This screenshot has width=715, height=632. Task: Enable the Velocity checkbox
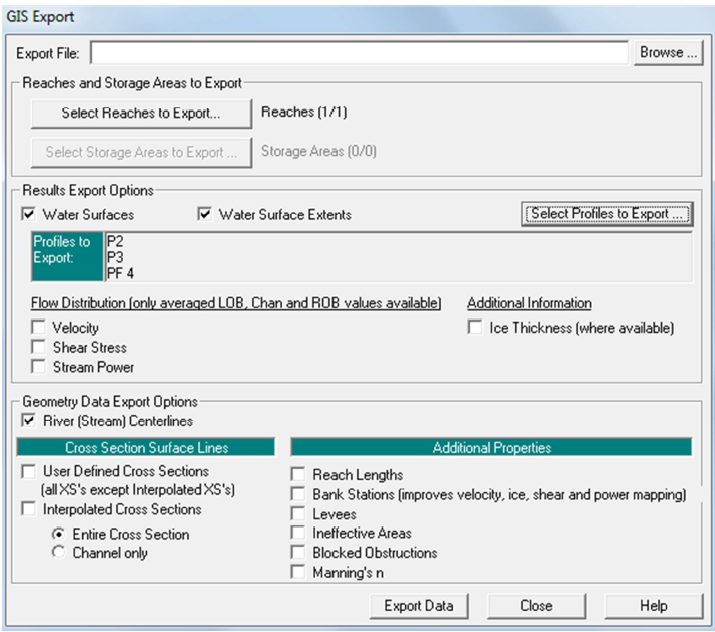pyautogui.click(x=38, y=327)
